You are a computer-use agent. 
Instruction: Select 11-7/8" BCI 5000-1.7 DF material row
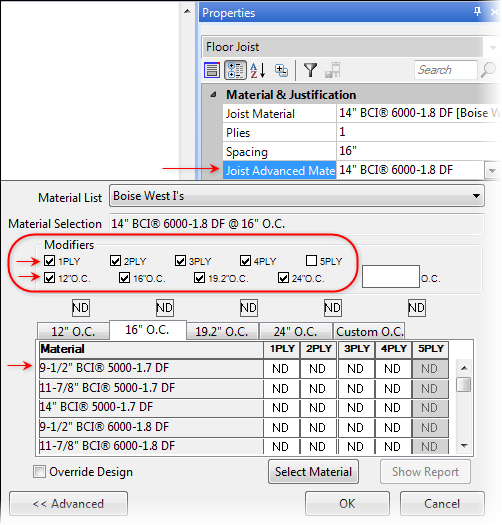(x=151, y=388)
